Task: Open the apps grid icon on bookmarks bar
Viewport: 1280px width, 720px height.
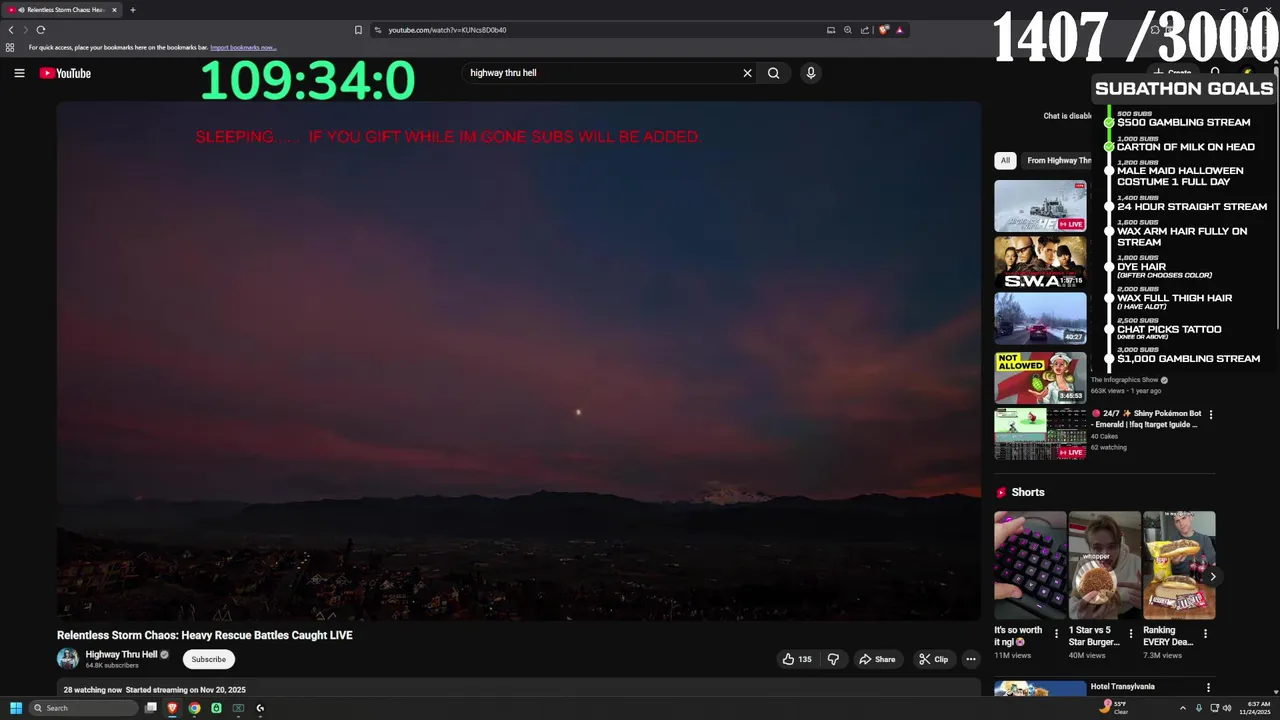Action: tap(10, 47)
